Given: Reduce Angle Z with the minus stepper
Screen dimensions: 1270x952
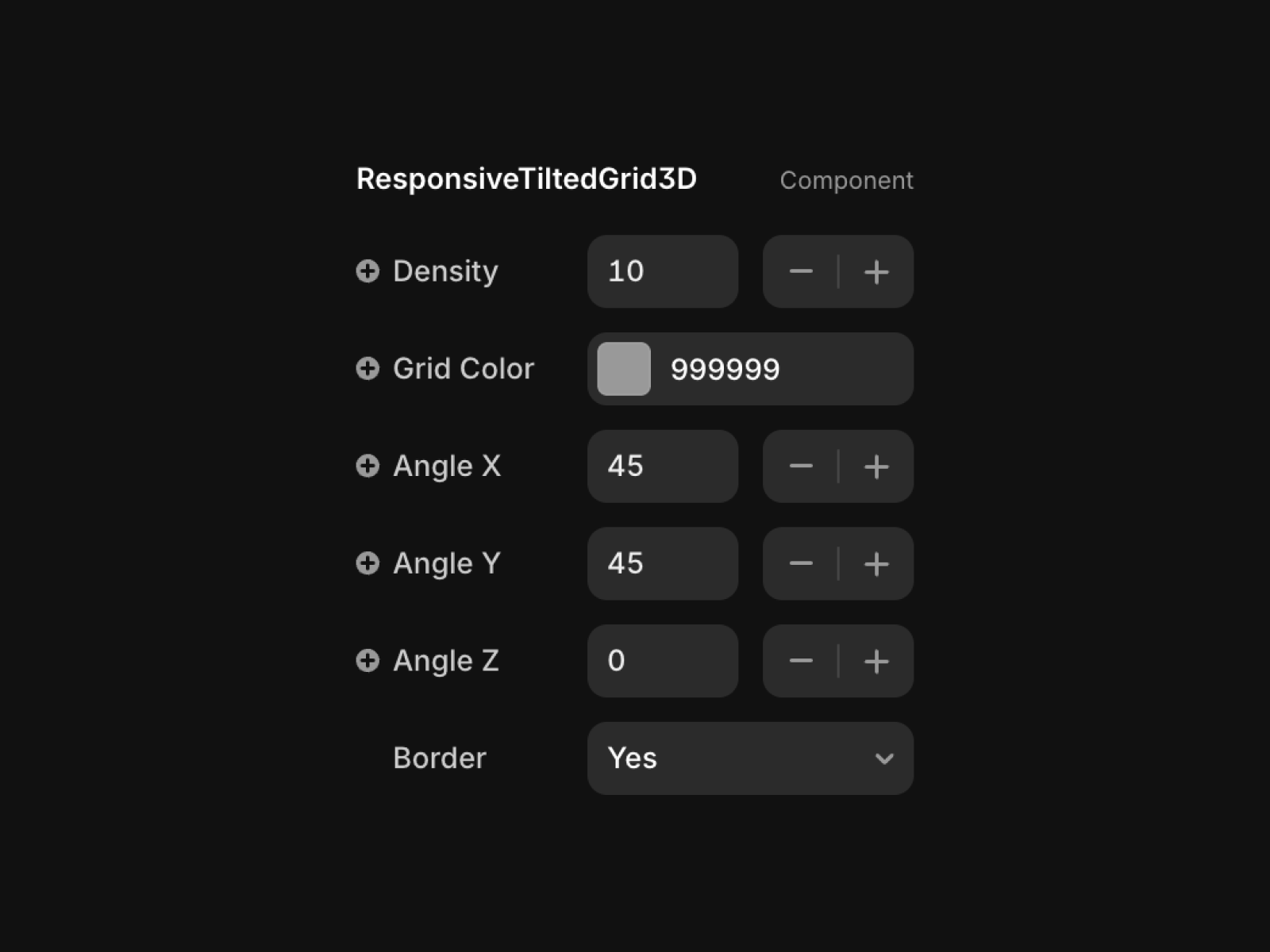Looking at the screenshot, I should (x=801, y=661).
